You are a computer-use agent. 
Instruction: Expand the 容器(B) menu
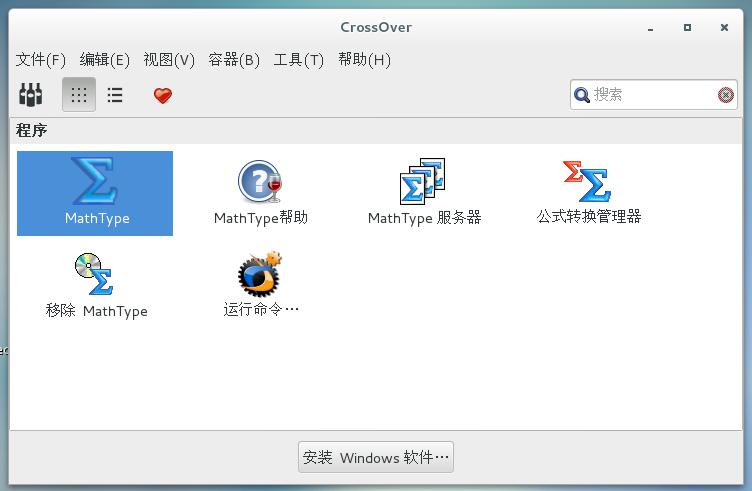click(x=234, y=60)
